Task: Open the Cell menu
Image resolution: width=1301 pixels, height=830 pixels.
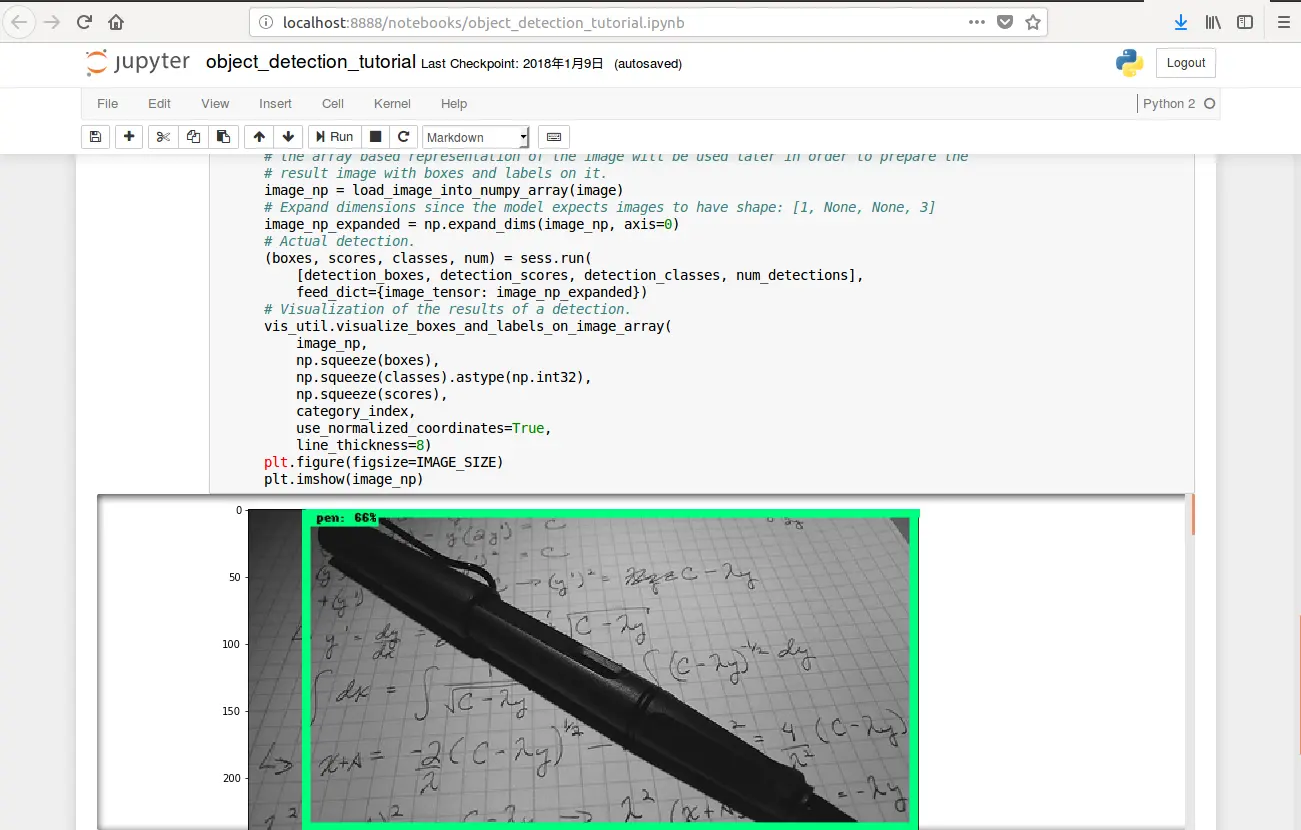Action: [333, 103]
